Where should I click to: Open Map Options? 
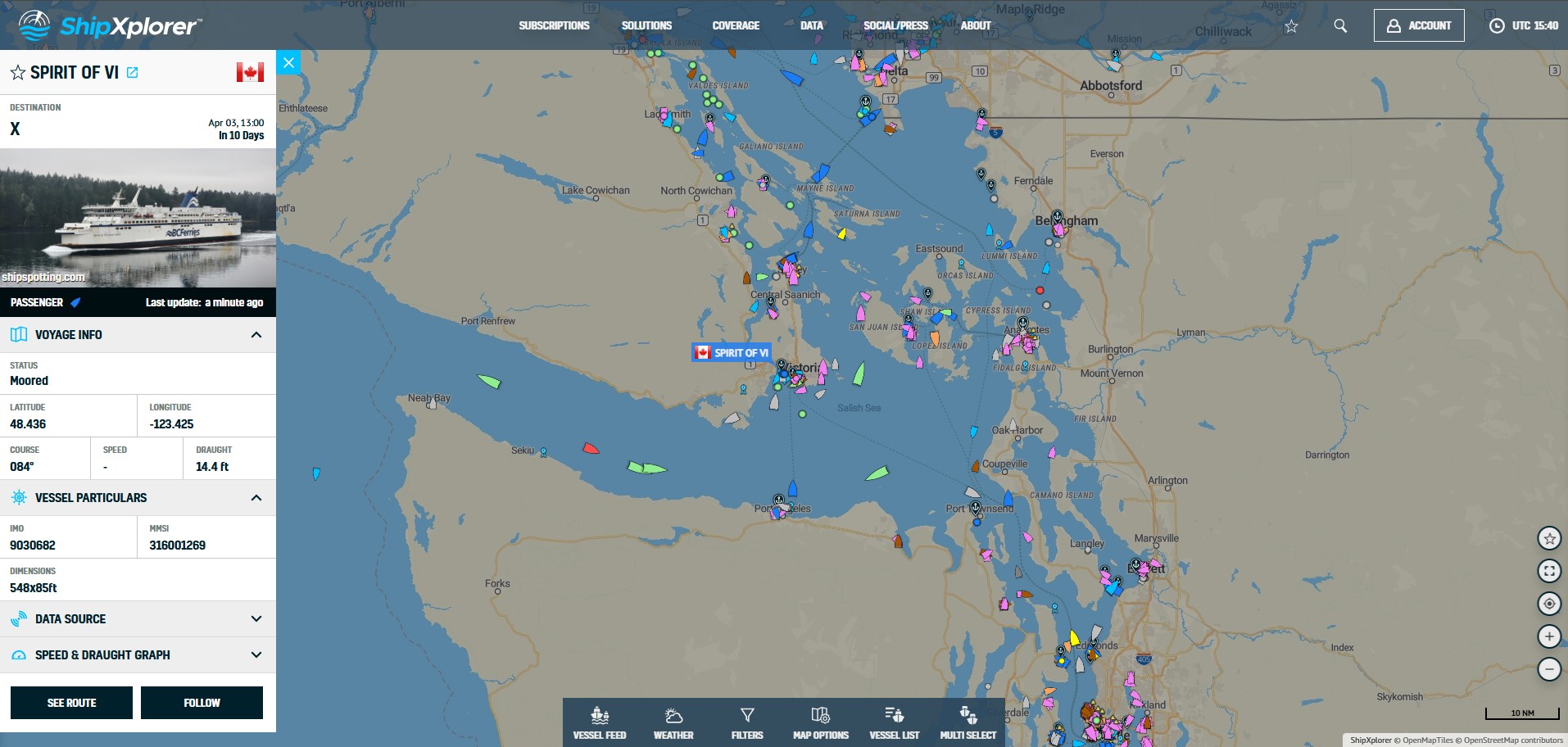coord(821,722)
